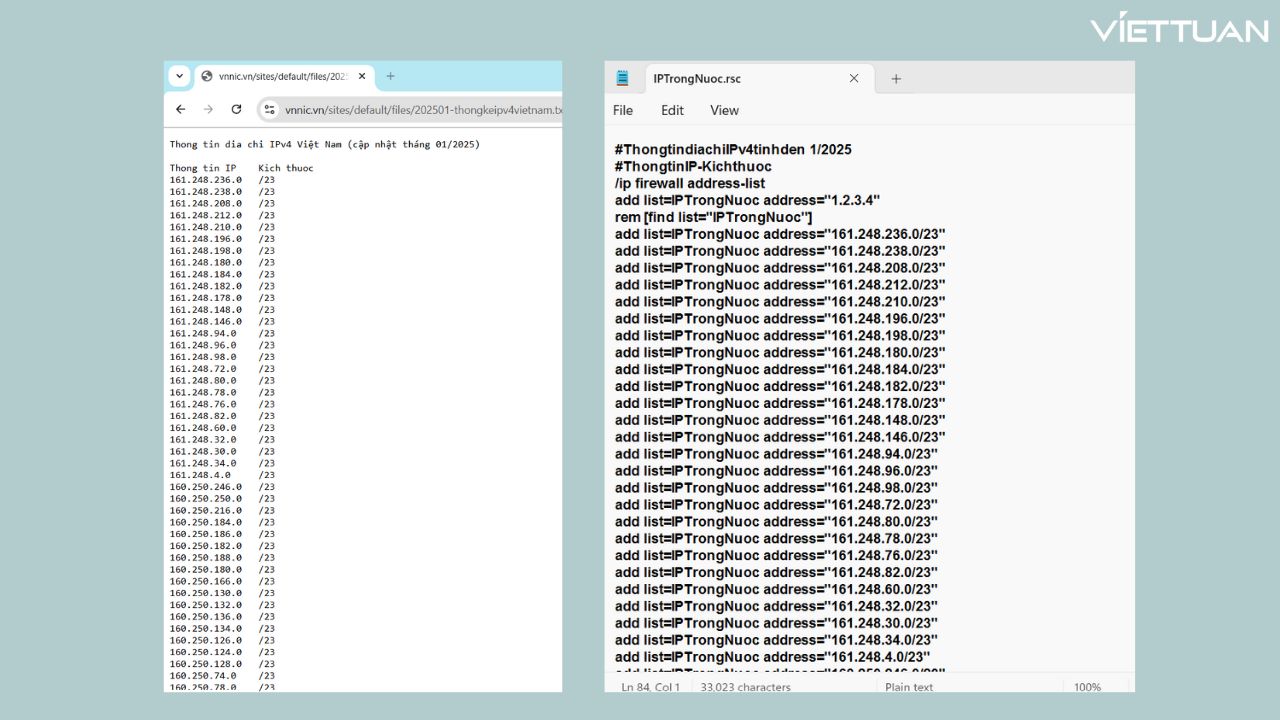
Task: Click the 100% zoom level indicator
Action: click(x=1087, y=687)
